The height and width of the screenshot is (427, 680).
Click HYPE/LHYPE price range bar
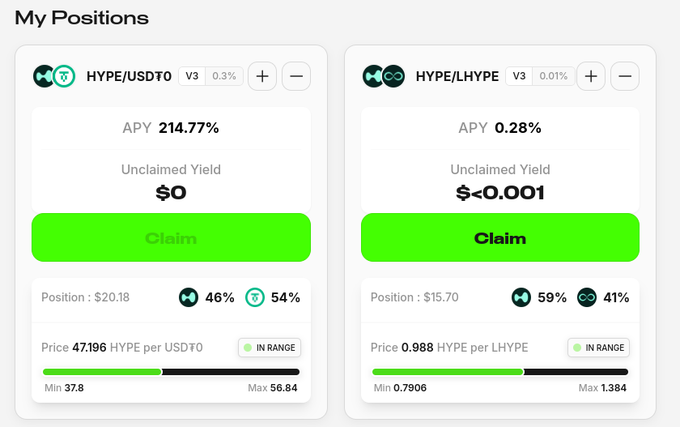click(x=500, y=372)
